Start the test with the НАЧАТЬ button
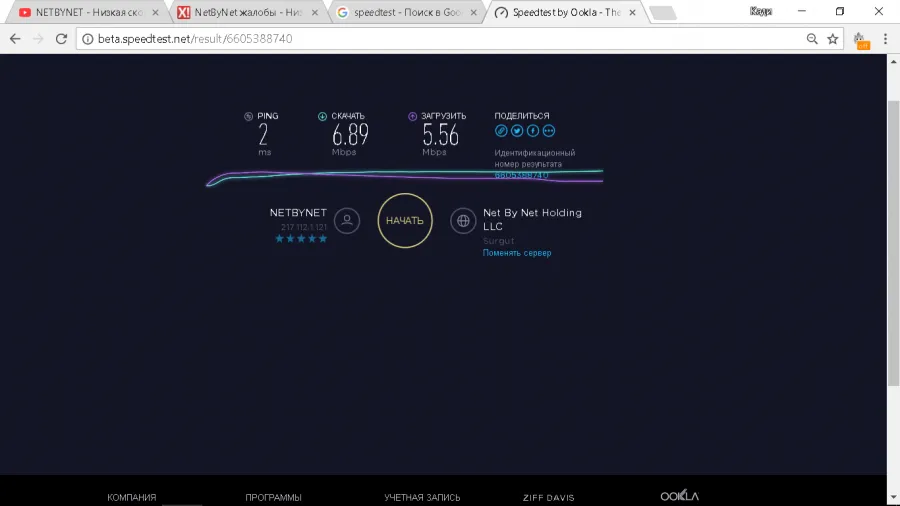This screenshot has height=506, width=900. click(405, 220)
